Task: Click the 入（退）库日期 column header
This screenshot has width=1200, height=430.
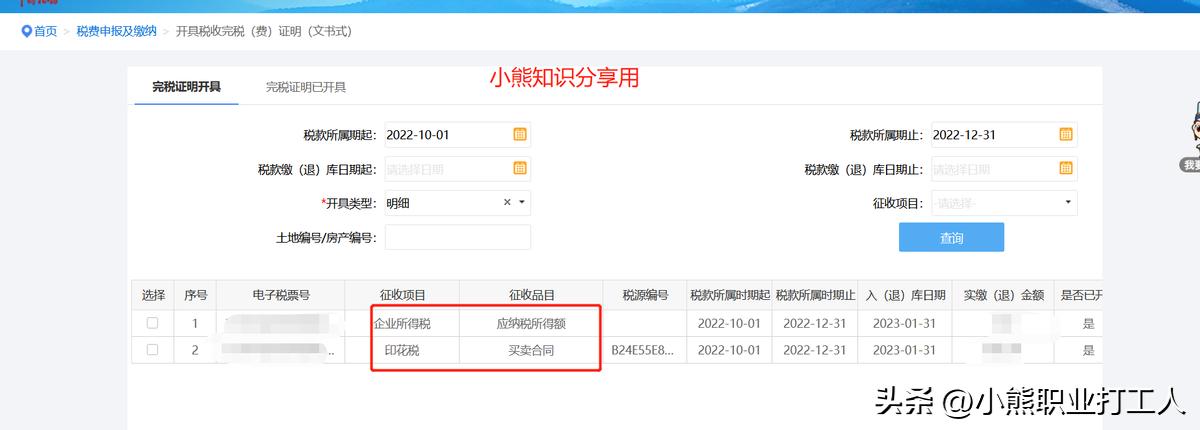Action: click(x=905, y=295)
